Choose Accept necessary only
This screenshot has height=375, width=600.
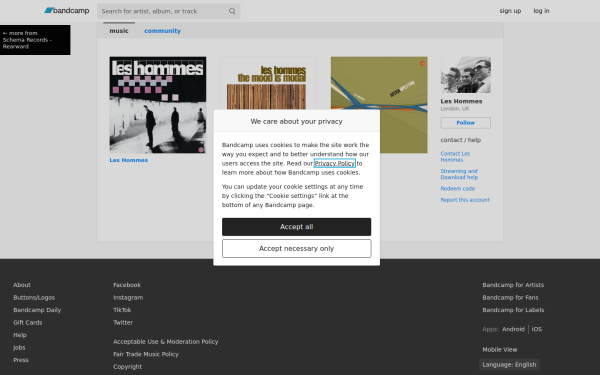pyautogui.click(x=297, y=249)
